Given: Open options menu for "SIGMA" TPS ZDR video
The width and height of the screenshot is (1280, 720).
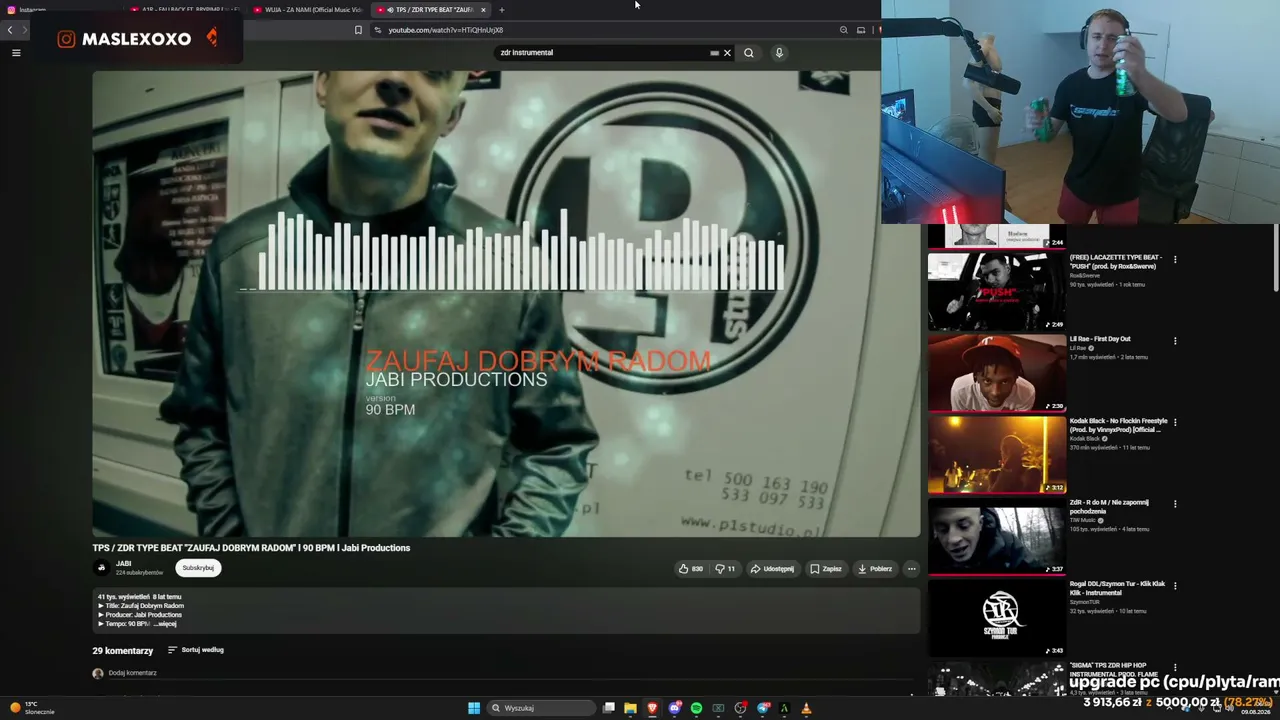Looking at the screenshot, I should point(1175,667).
